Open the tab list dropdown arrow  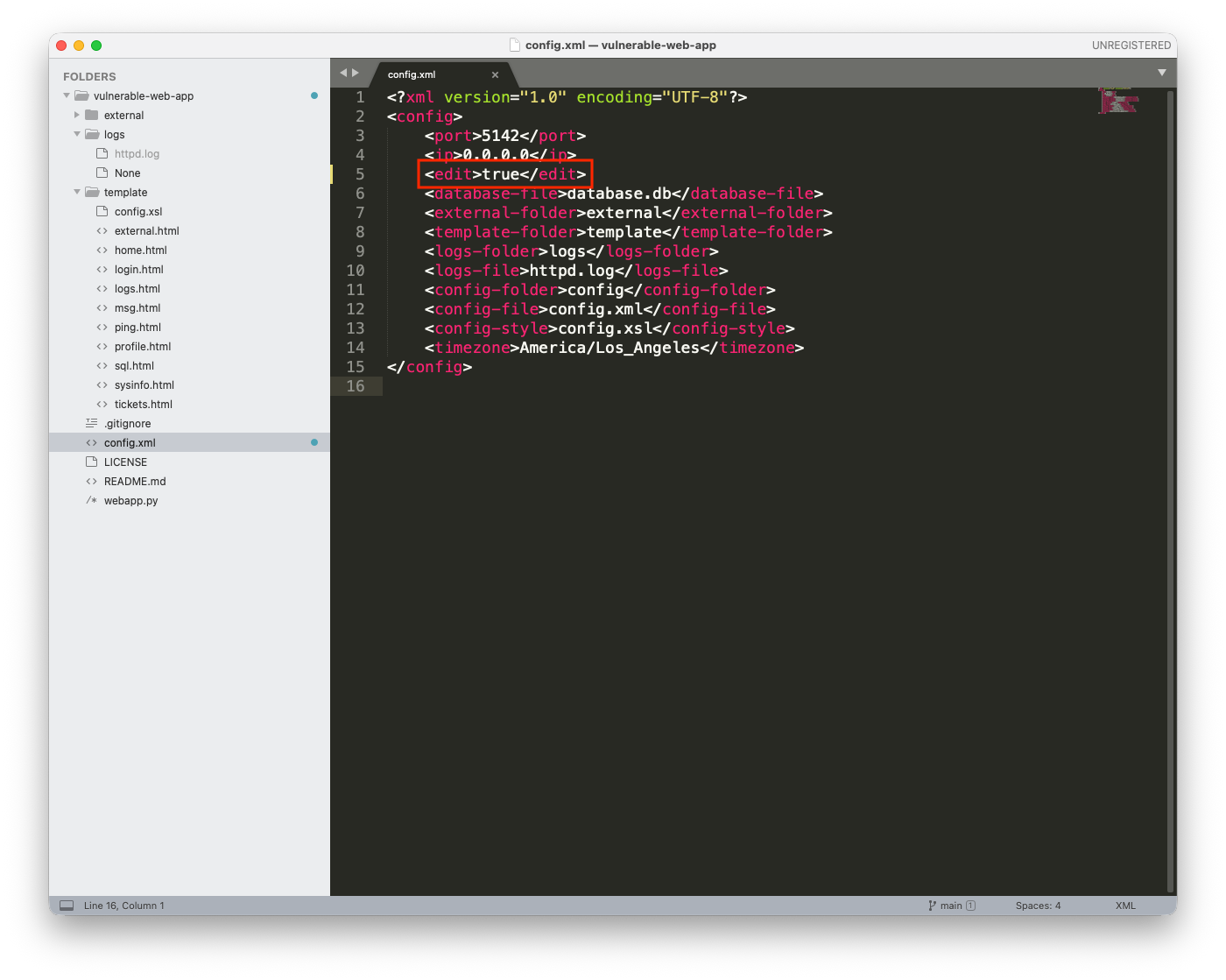point(1162,73)
